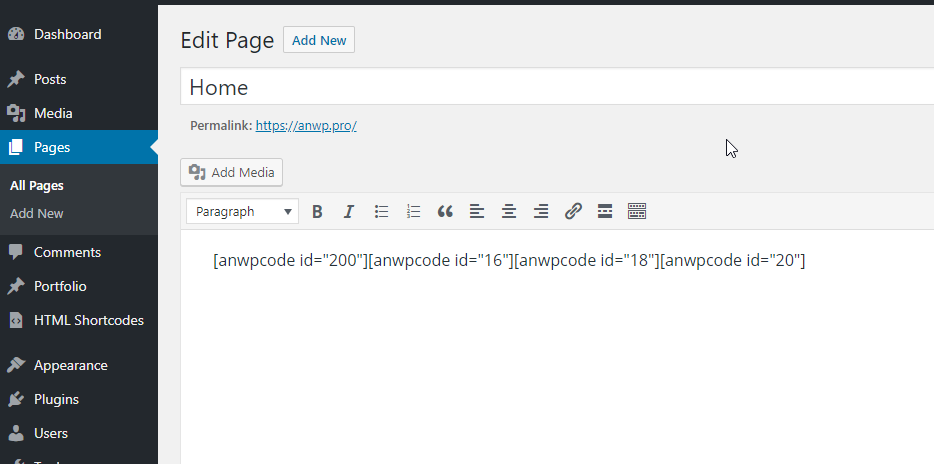Align text left
Image resolution: width=934 pixels, height=464 pixels.
point(477,211)
